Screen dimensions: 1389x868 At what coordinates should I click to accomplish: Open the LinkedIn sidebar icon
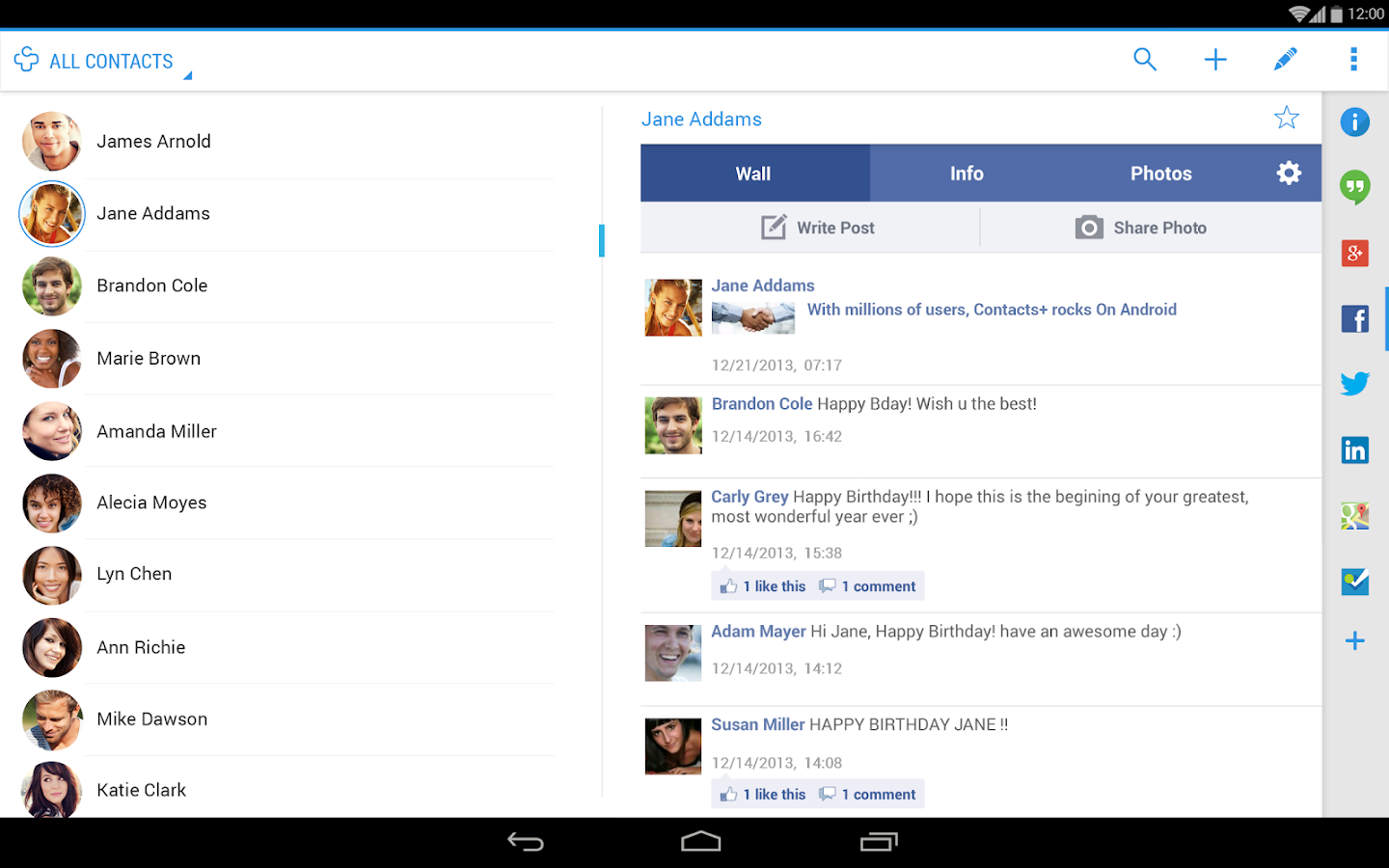pos(1354,448)
